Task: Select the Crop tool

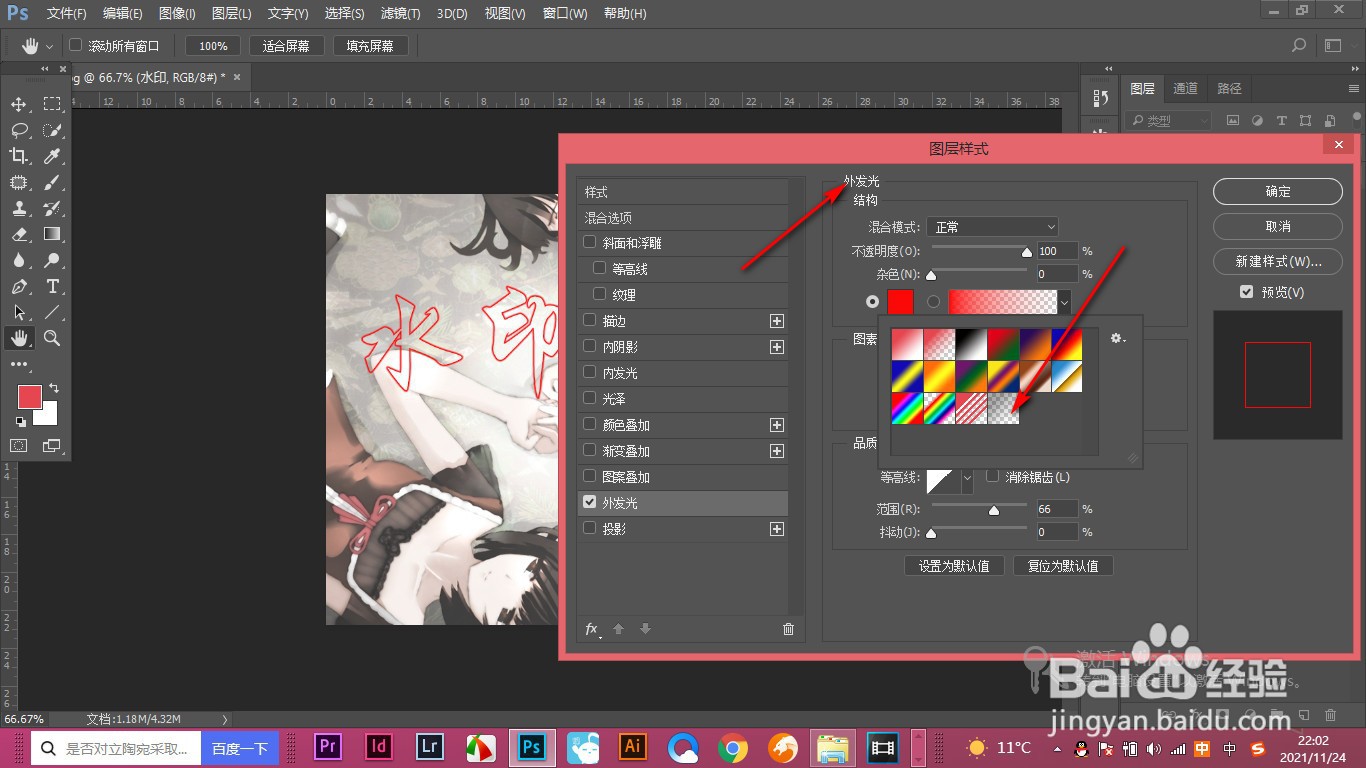Action: tap(19, 156)
